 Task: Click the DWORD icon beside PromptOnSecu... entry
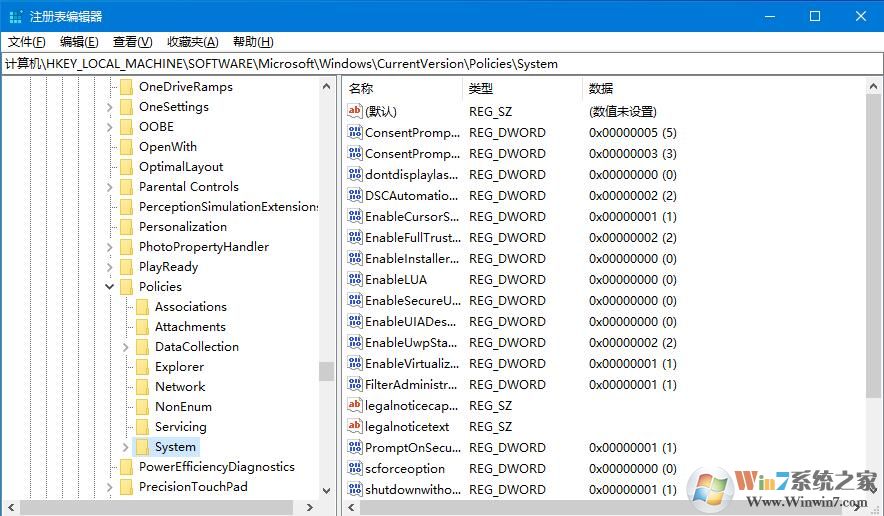pyautogui.click(x=355, y=447)
